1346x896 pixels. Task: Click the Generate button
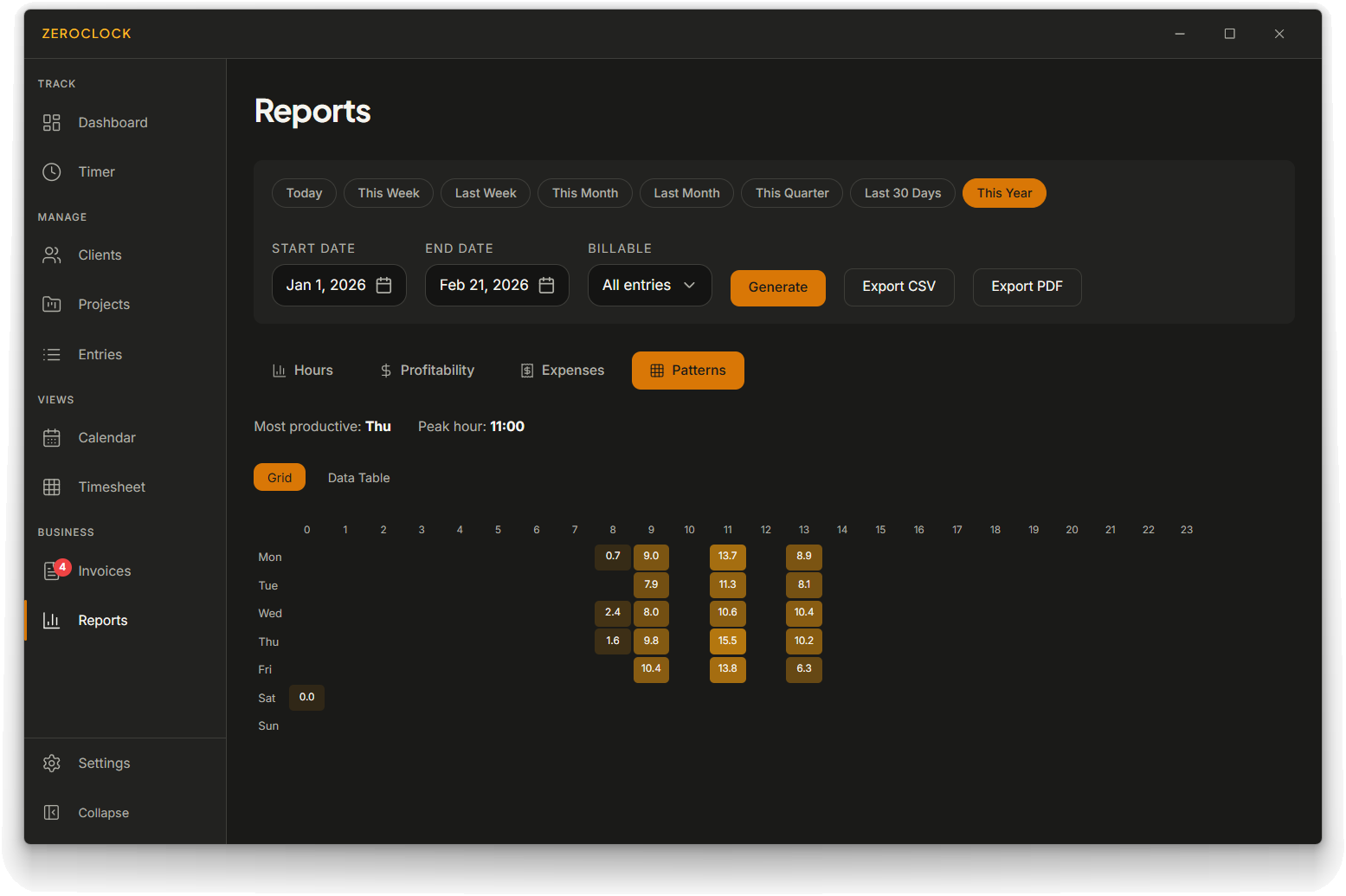click(777, 287)
